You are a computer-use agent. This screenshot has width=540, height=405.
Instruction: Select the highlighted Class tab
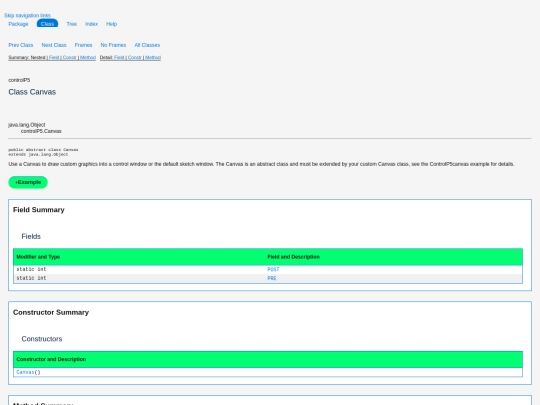(47, 24)
